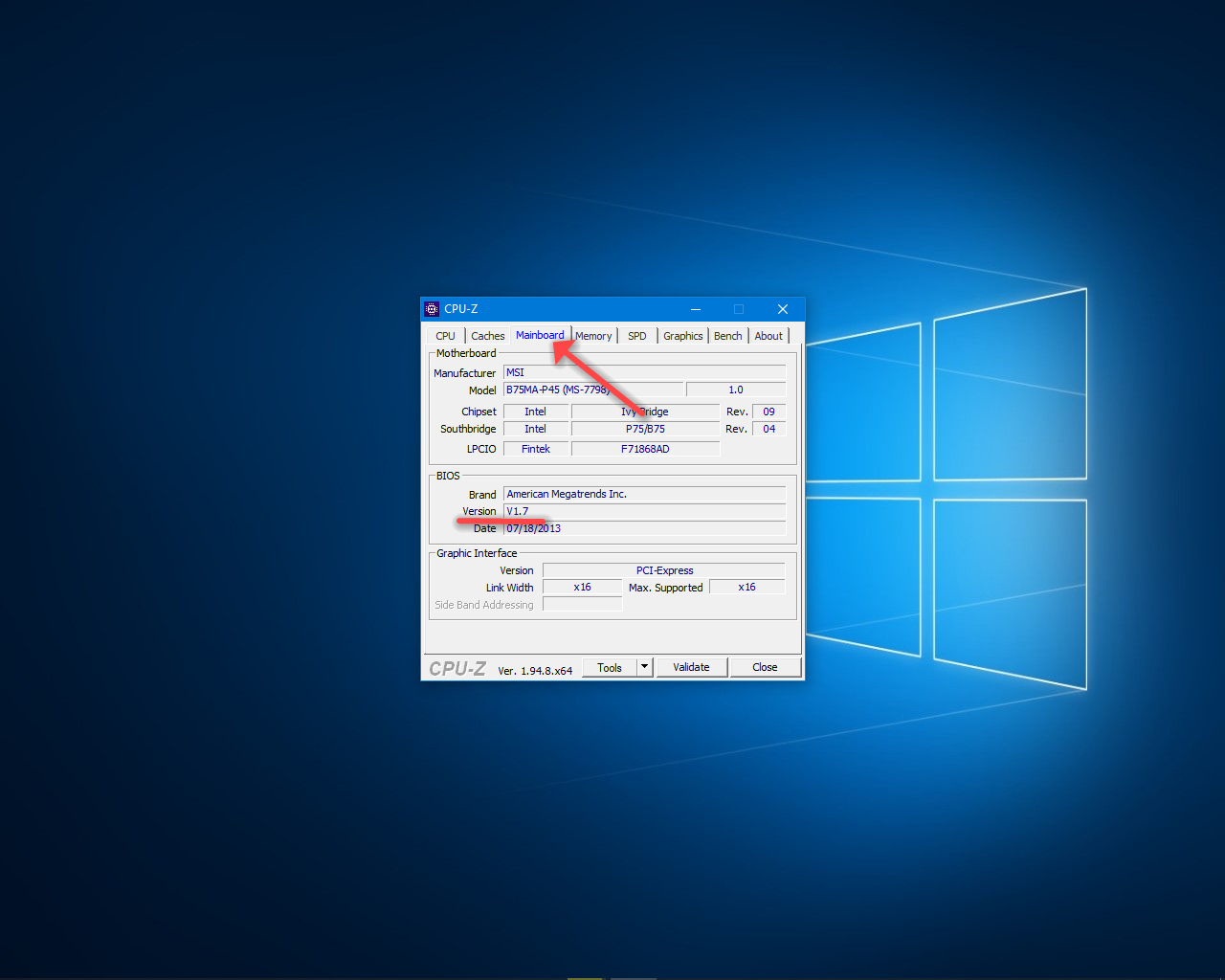Click the Chipset Rev. value 09
Image resolution: width=1225 pixels, height=980 pixels.
769,412
